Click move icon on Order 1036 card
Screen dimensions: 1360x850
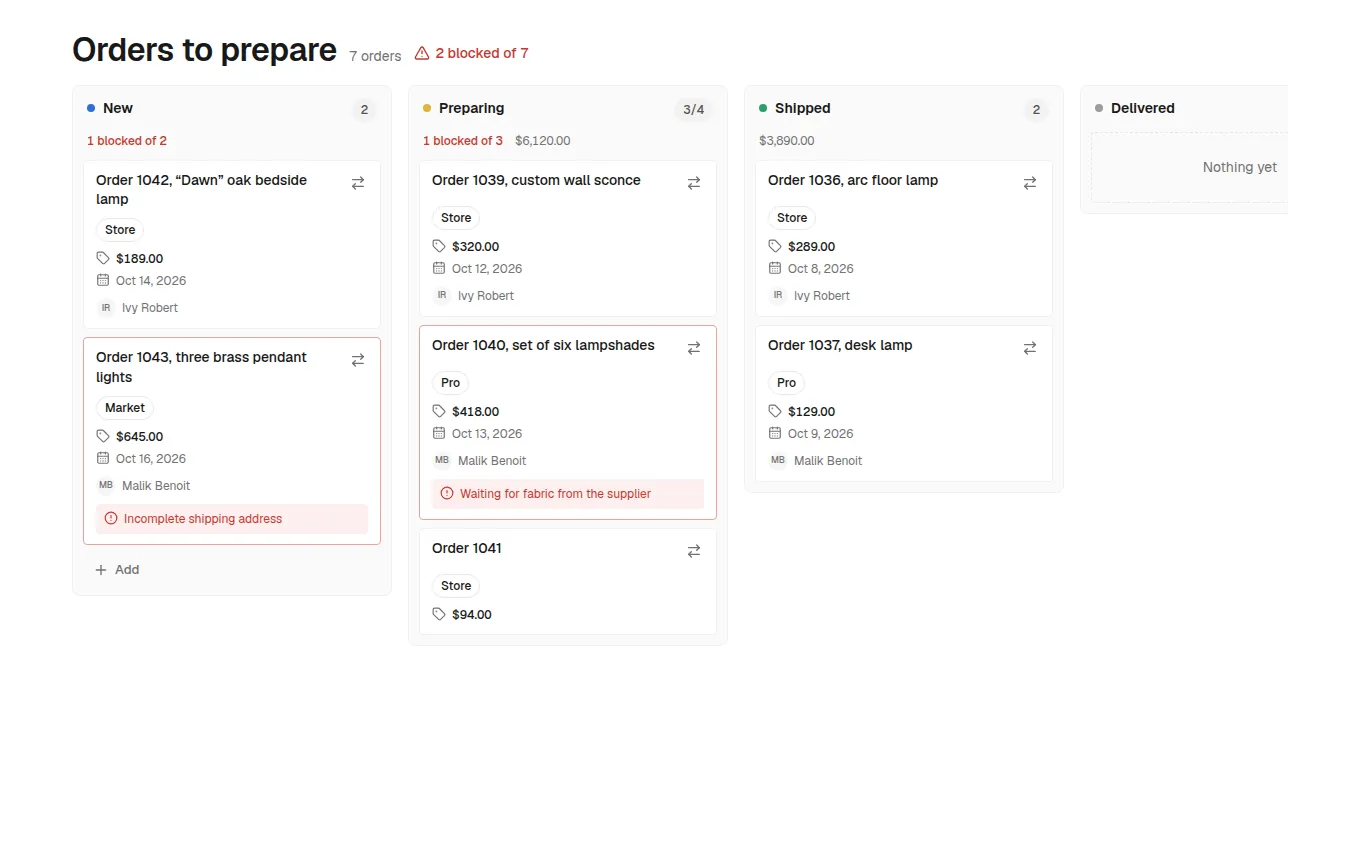click(x=1030, y=183)
